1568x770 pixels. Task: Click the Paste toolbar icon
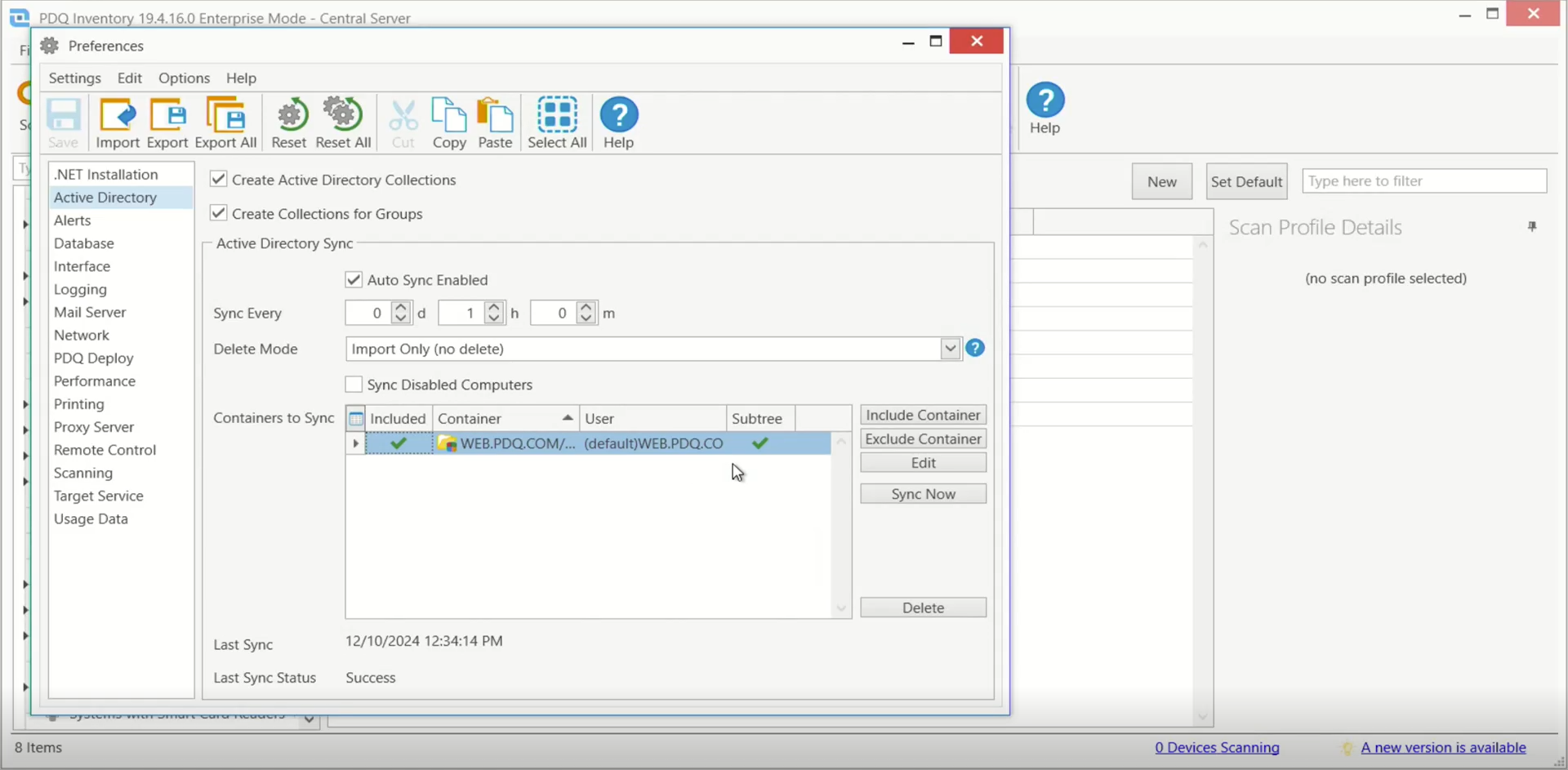[x=495, y=123]
